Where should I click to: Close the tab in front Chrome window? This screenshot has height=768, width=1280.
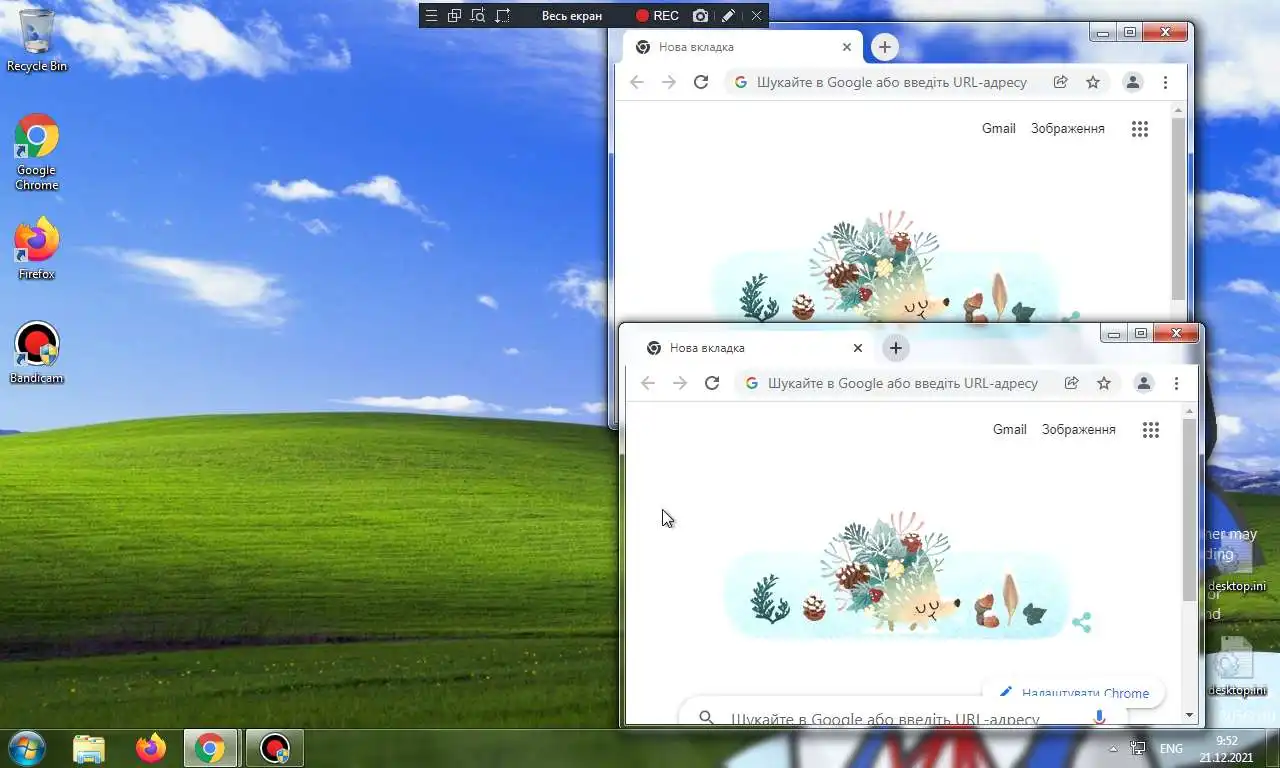pyautogui.click(x=858, y=348)
